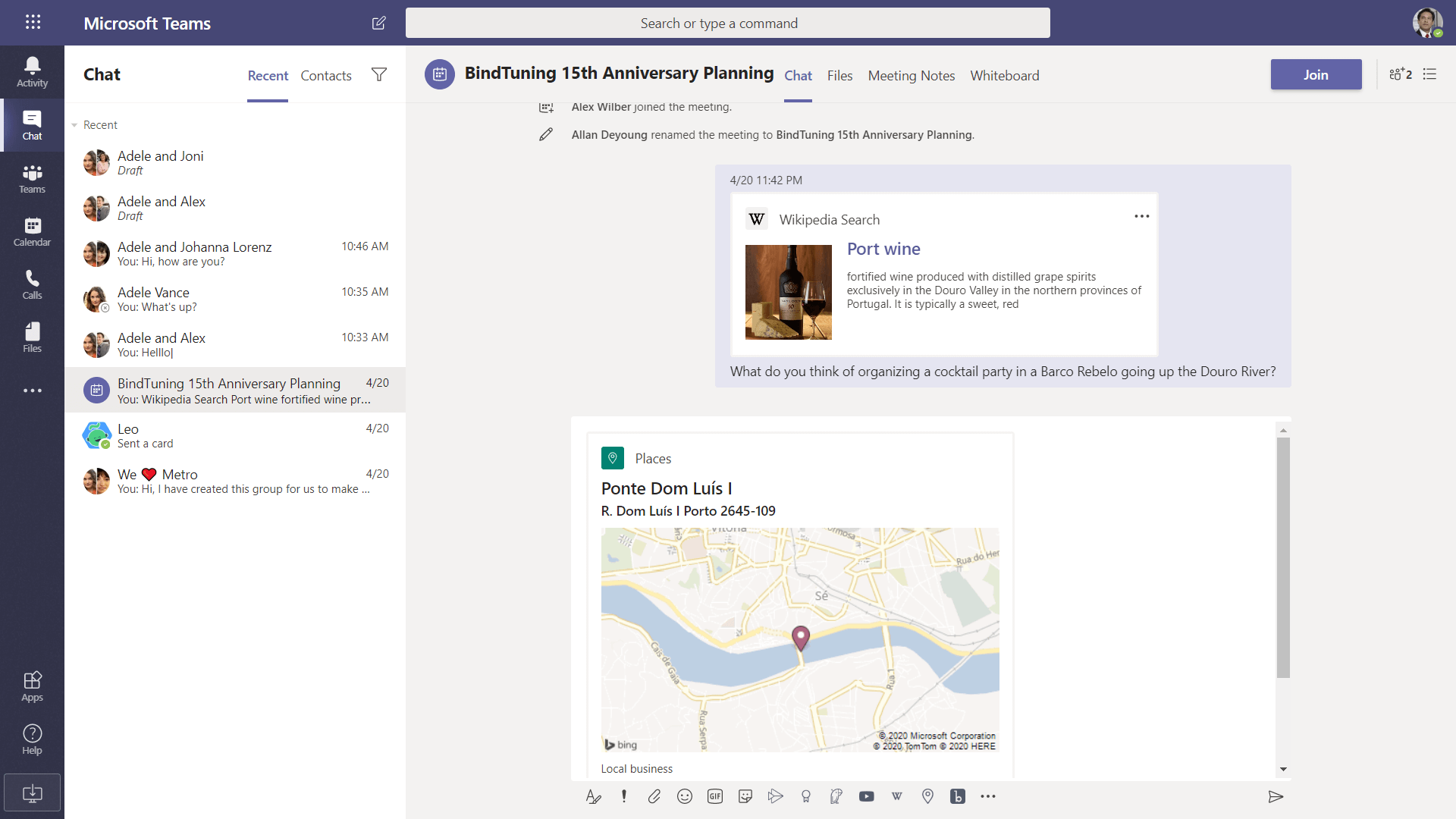Screen dimensions: 1456x819
Task: Open Wikipedia card more options
Action: point(1142,217)
